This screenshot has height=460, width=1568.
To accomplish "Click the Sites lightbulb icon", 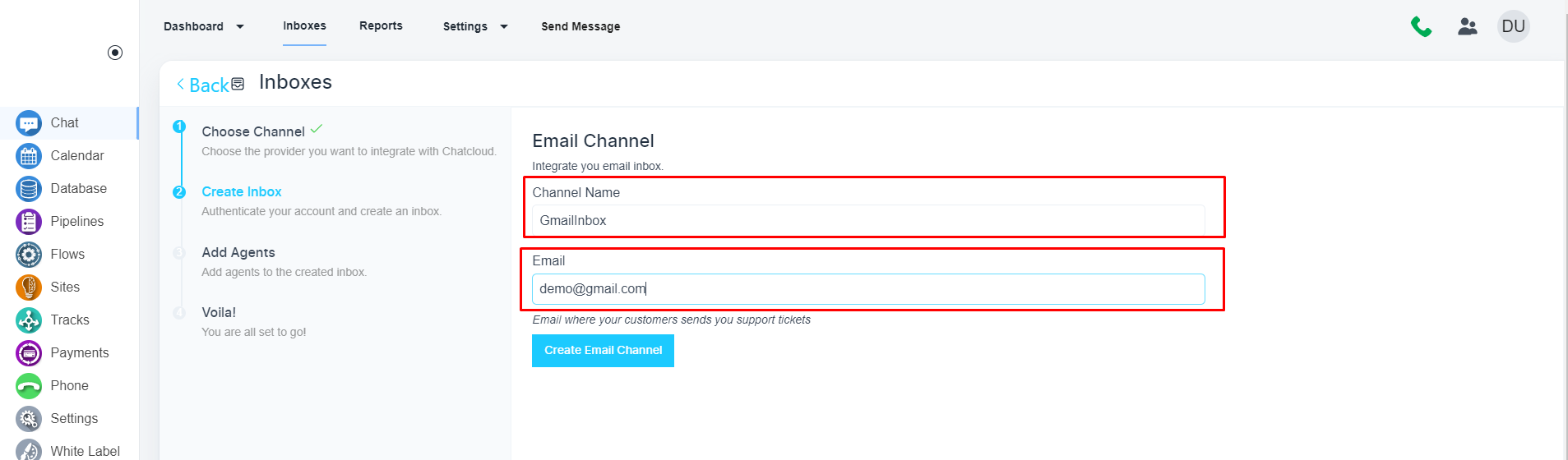I will 29,287.
